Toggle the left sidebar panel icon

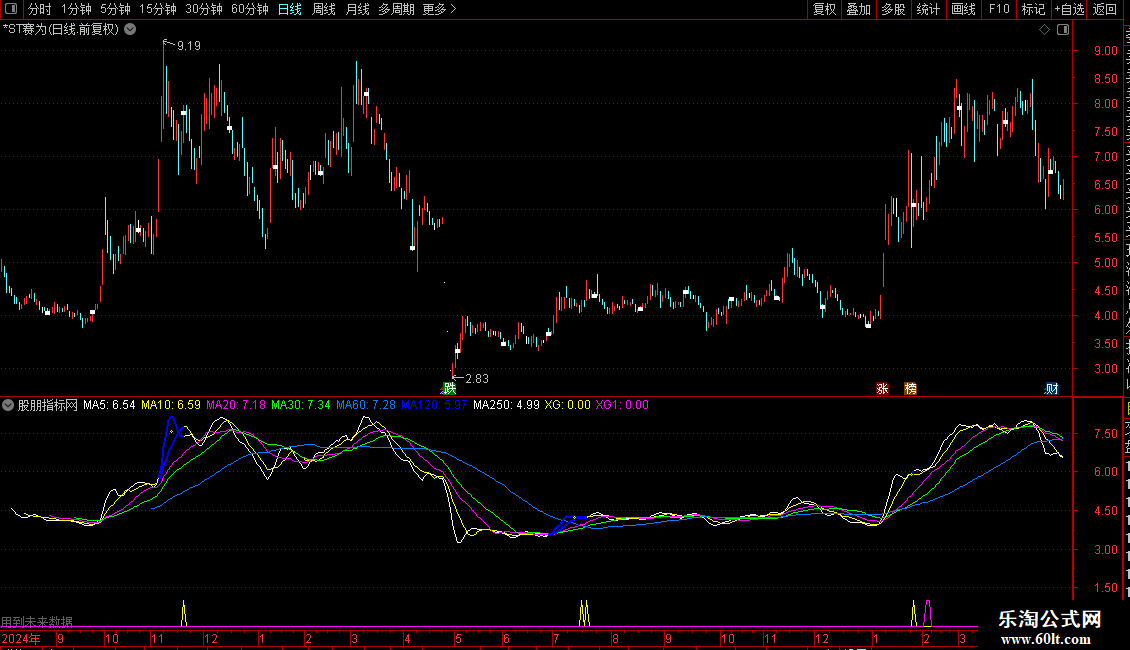click(11, 9)
